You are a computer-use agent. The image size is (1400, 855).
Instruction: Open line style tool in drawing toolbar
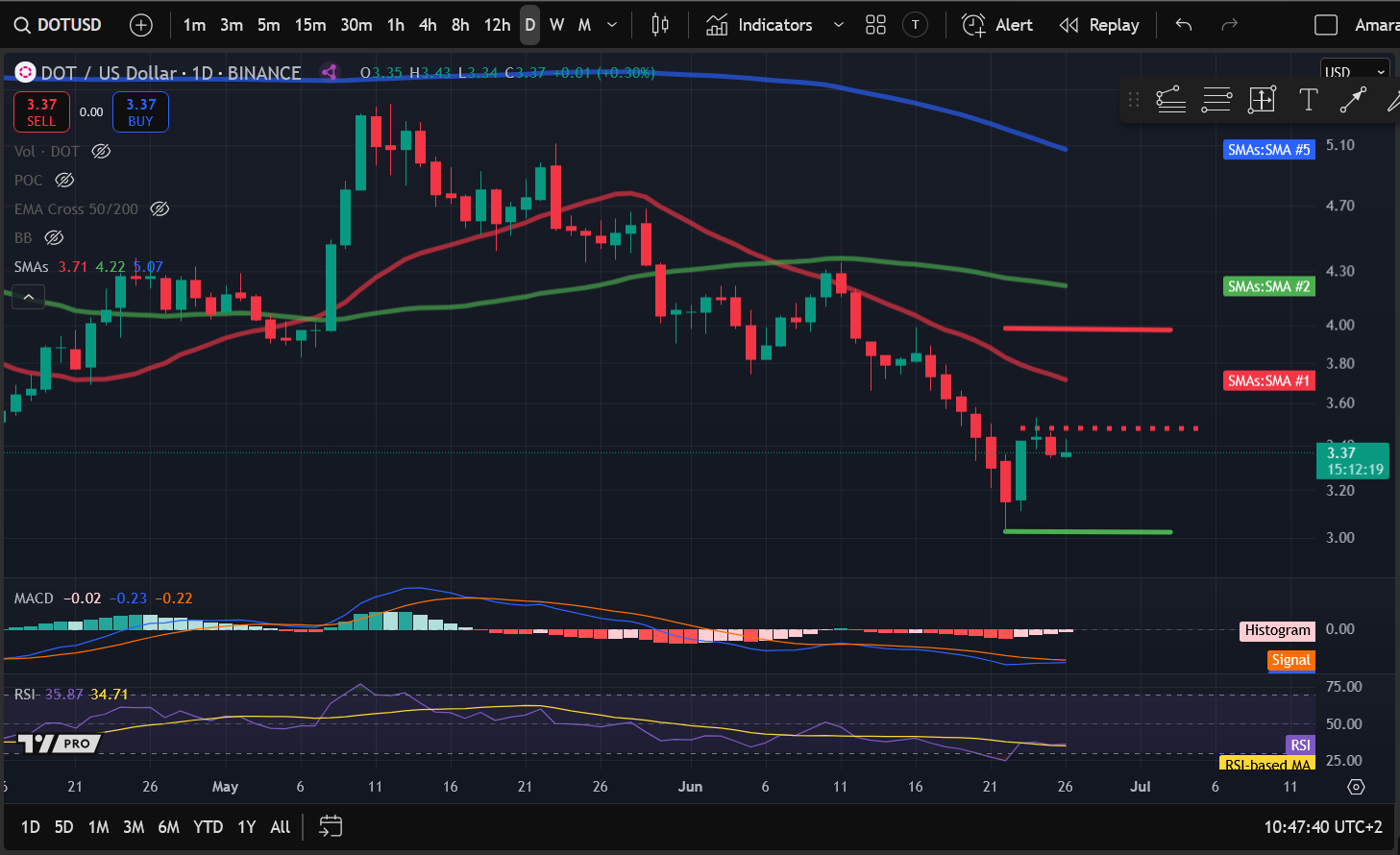pyautogui.click(x=1170, y=100)
